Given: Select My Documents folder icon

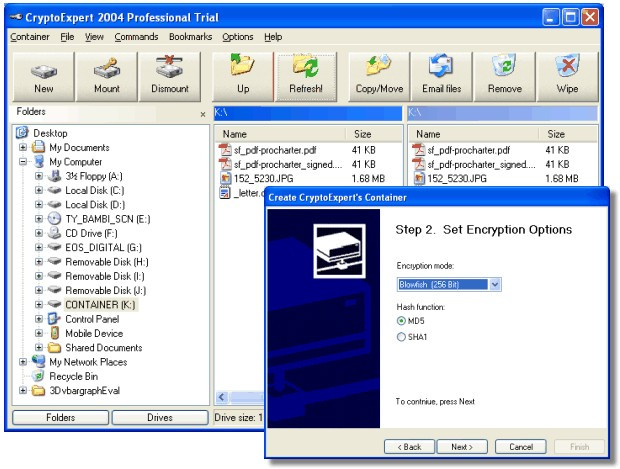Looking at the screenshot, I should click(x=38, y=147).
